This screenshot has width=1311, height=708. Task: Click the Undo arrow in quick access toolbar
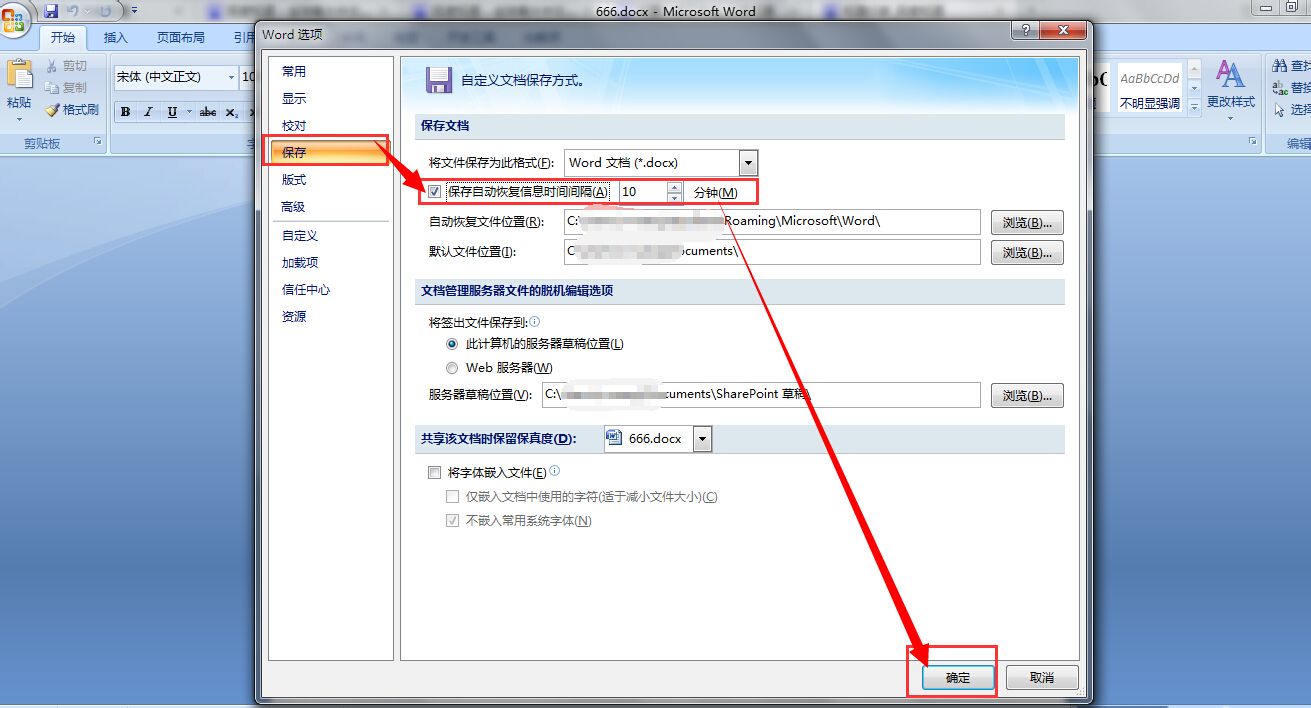pos(73,11)
